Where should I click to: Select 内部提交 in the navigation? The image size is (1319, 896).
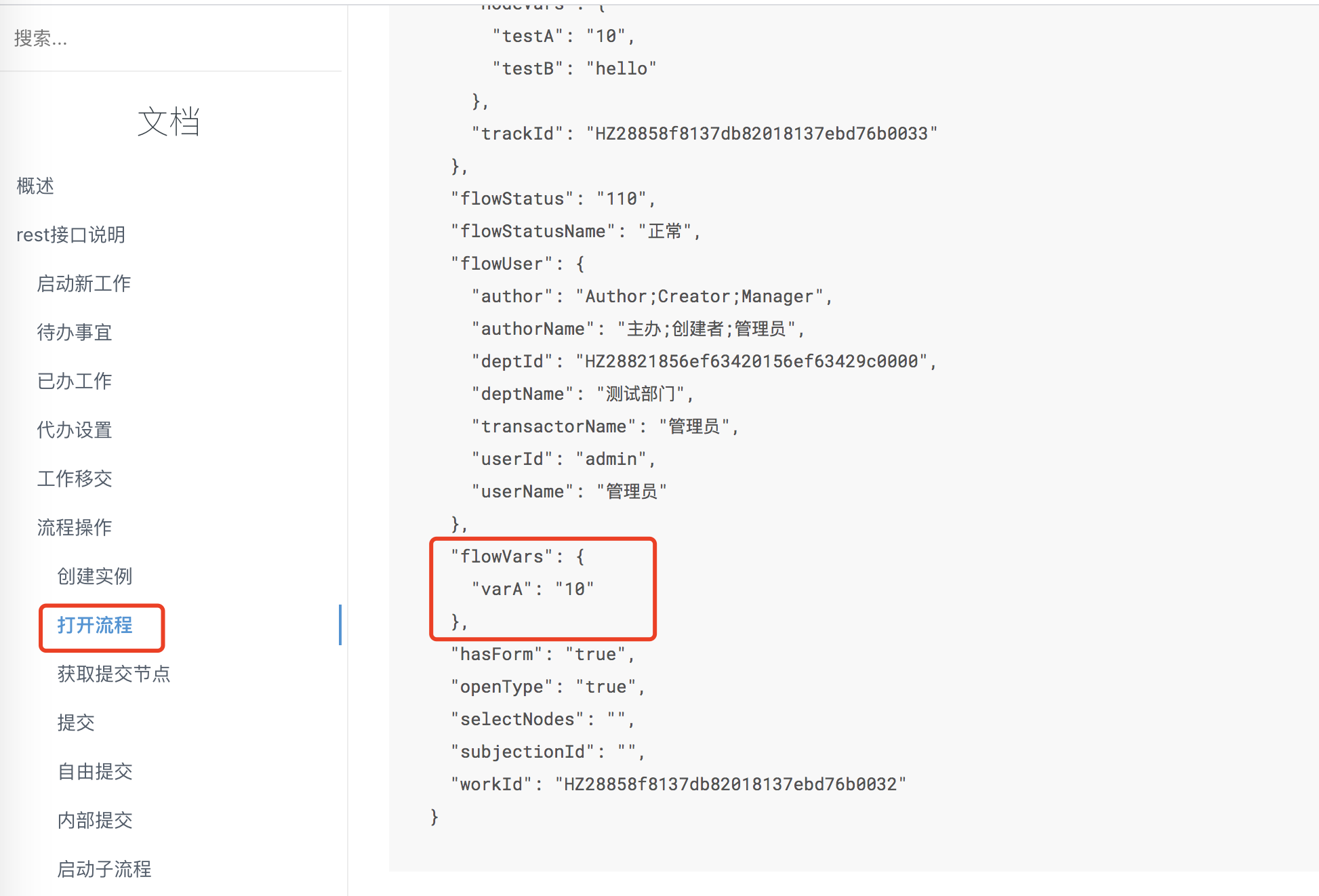click(x=95, y=820)
